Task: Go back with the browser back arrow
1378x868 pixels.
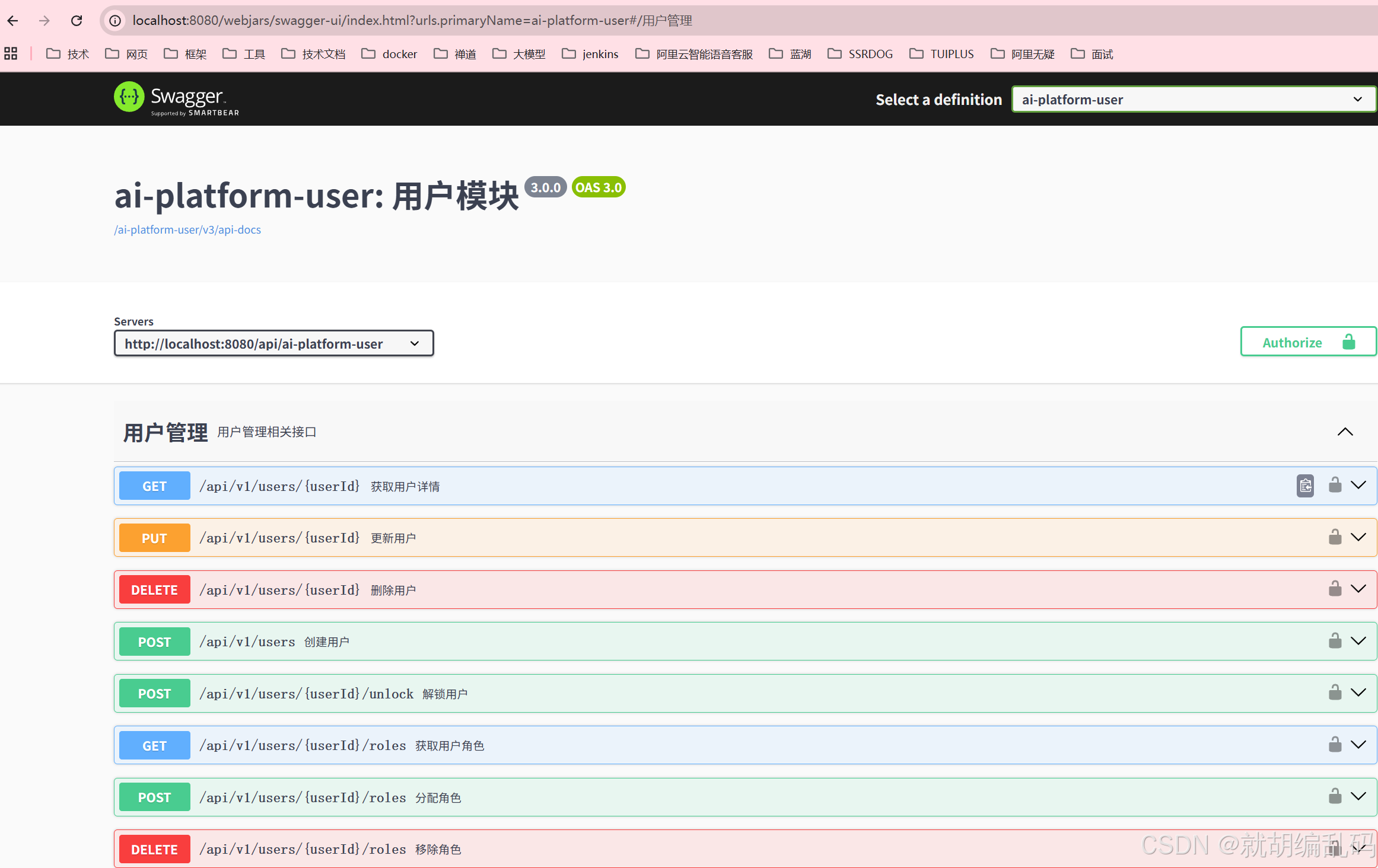Action: click(13, 21)
